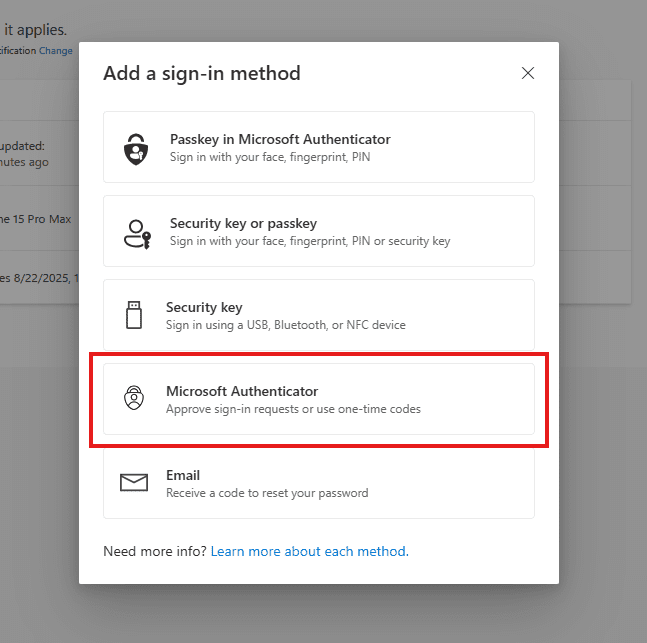
Task: Click the person-with-key icon for Security key or passkey
Action: click(x=136, y=232)
